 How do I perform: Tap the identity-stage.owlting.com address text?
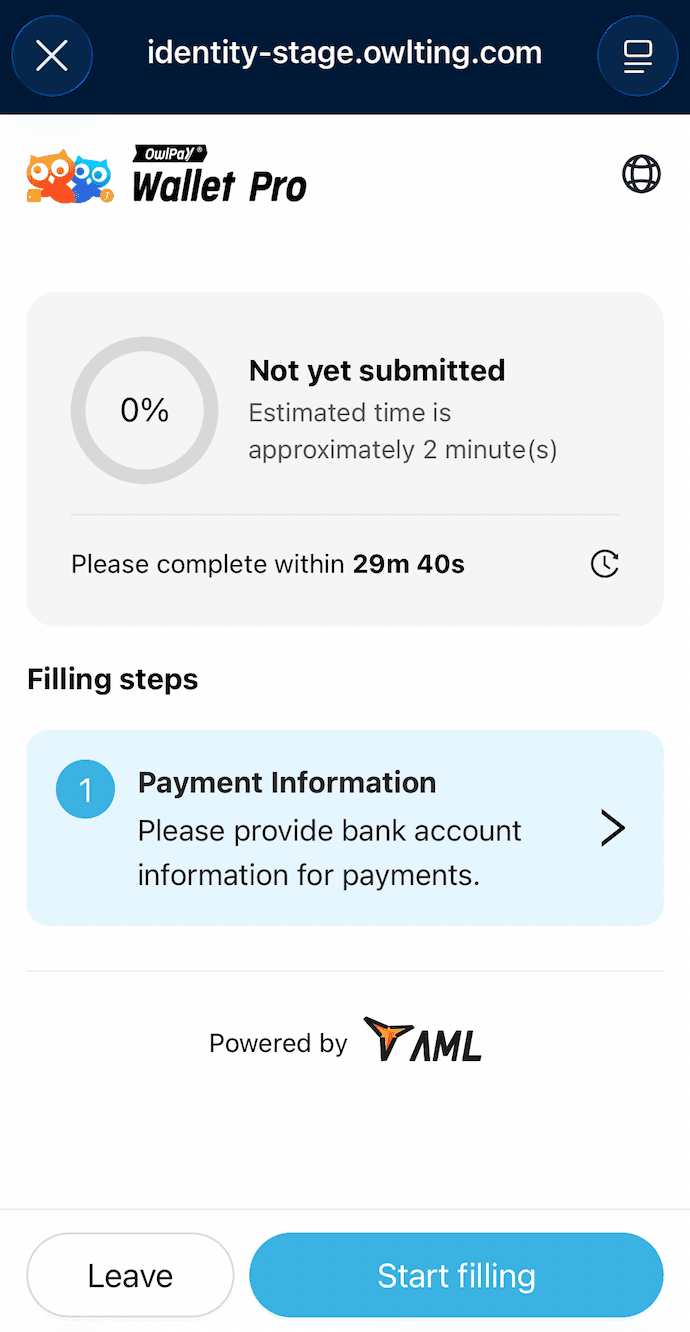pyautogui.click(x=344, y=52)
